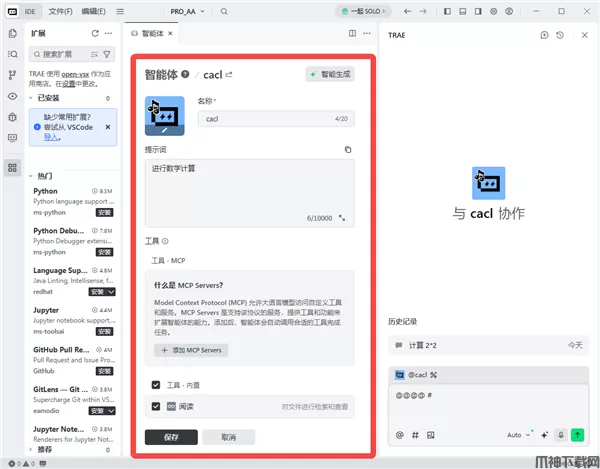Click the microphone voice input button
Screen dimensions: 600x469
[x=561, y=435]
